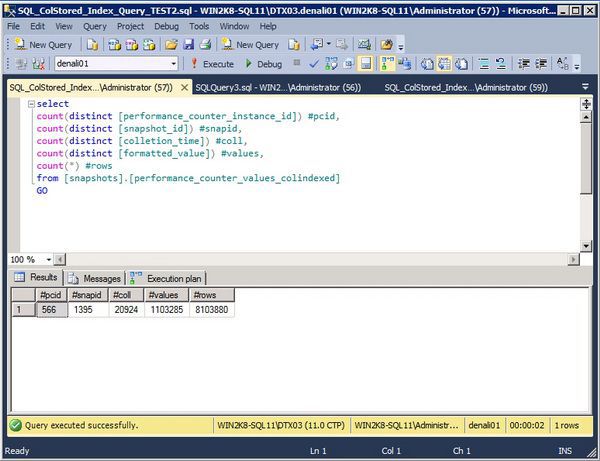Click the split editor icon above scrollbar
Viewport: 600px width, 461px height.
pos(586,104)
